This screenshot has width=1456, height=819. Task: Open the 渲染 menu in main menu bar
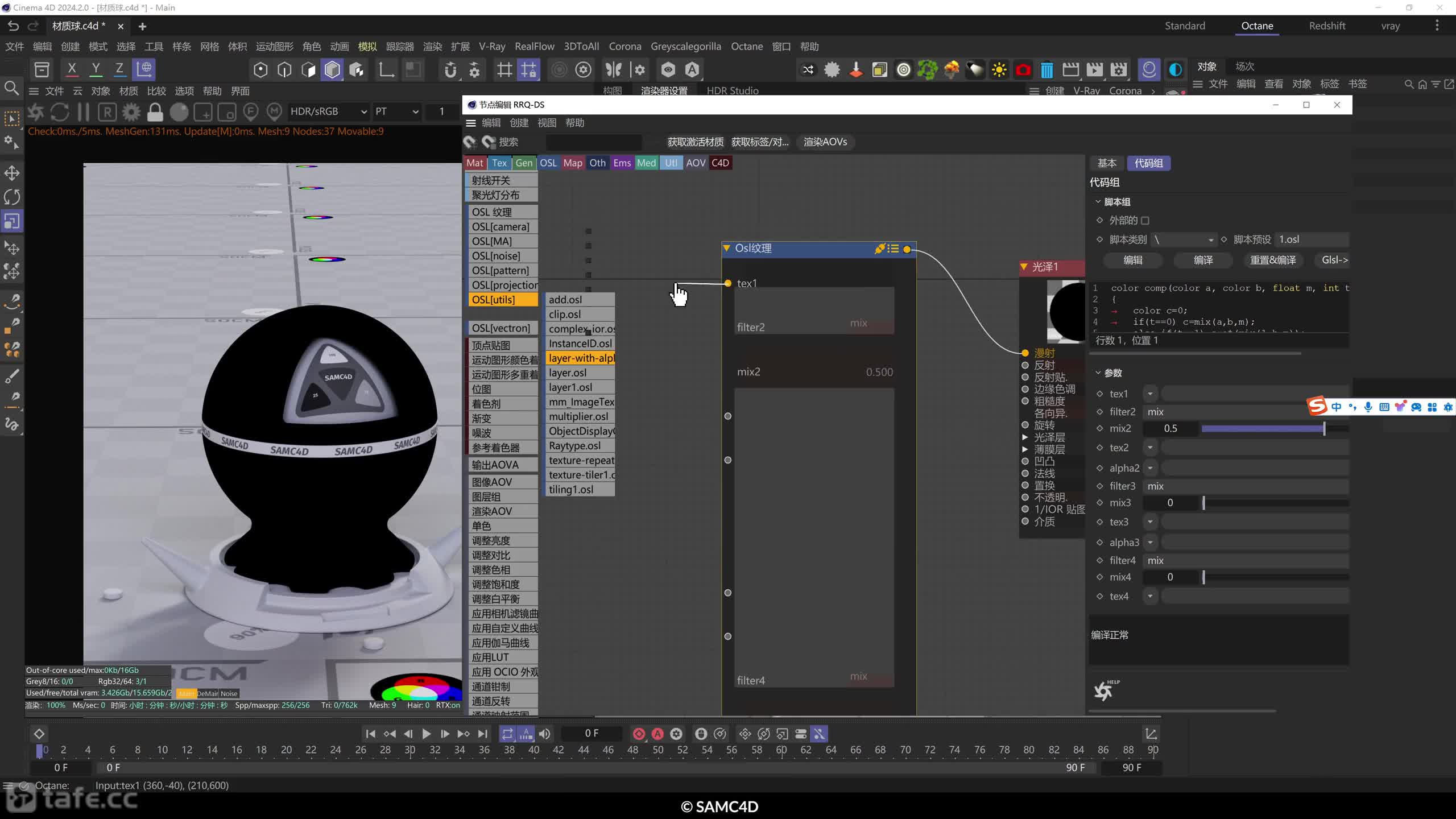point(432,47)
